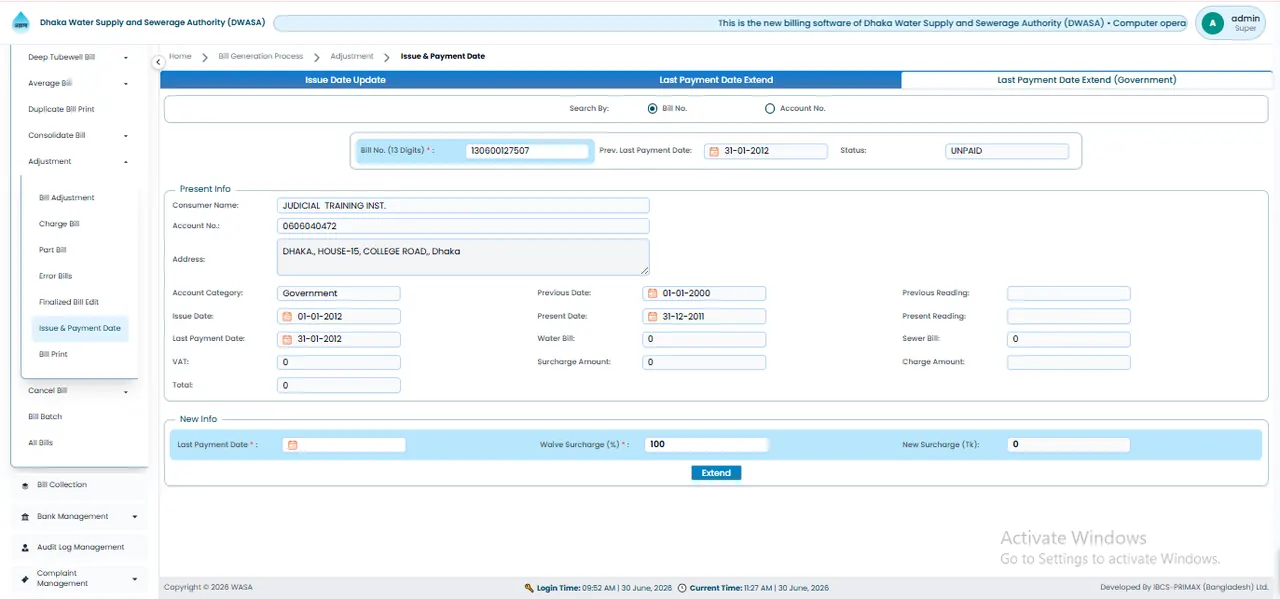Screen dimensions: 1280x599
Task: Click the admin avatar circle
Action: (1213, 23)
